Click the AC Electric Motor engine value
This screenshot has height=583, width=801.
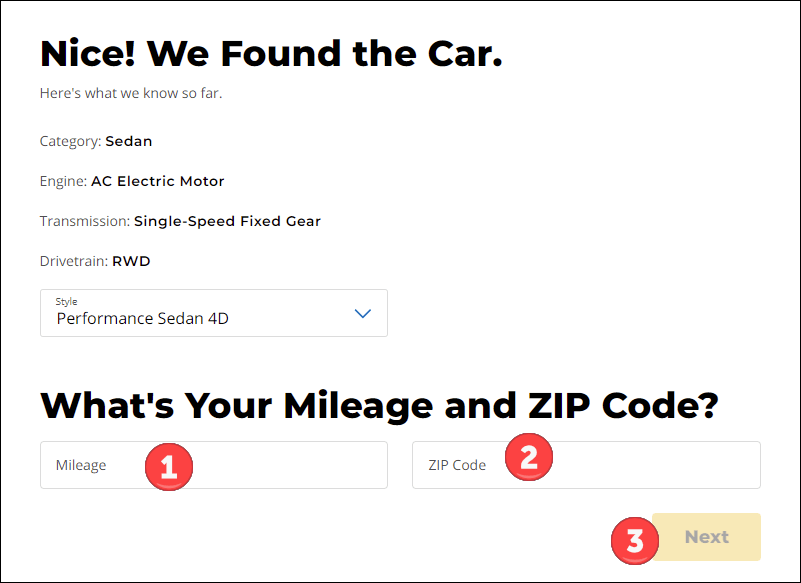click(x=158, y=181)
